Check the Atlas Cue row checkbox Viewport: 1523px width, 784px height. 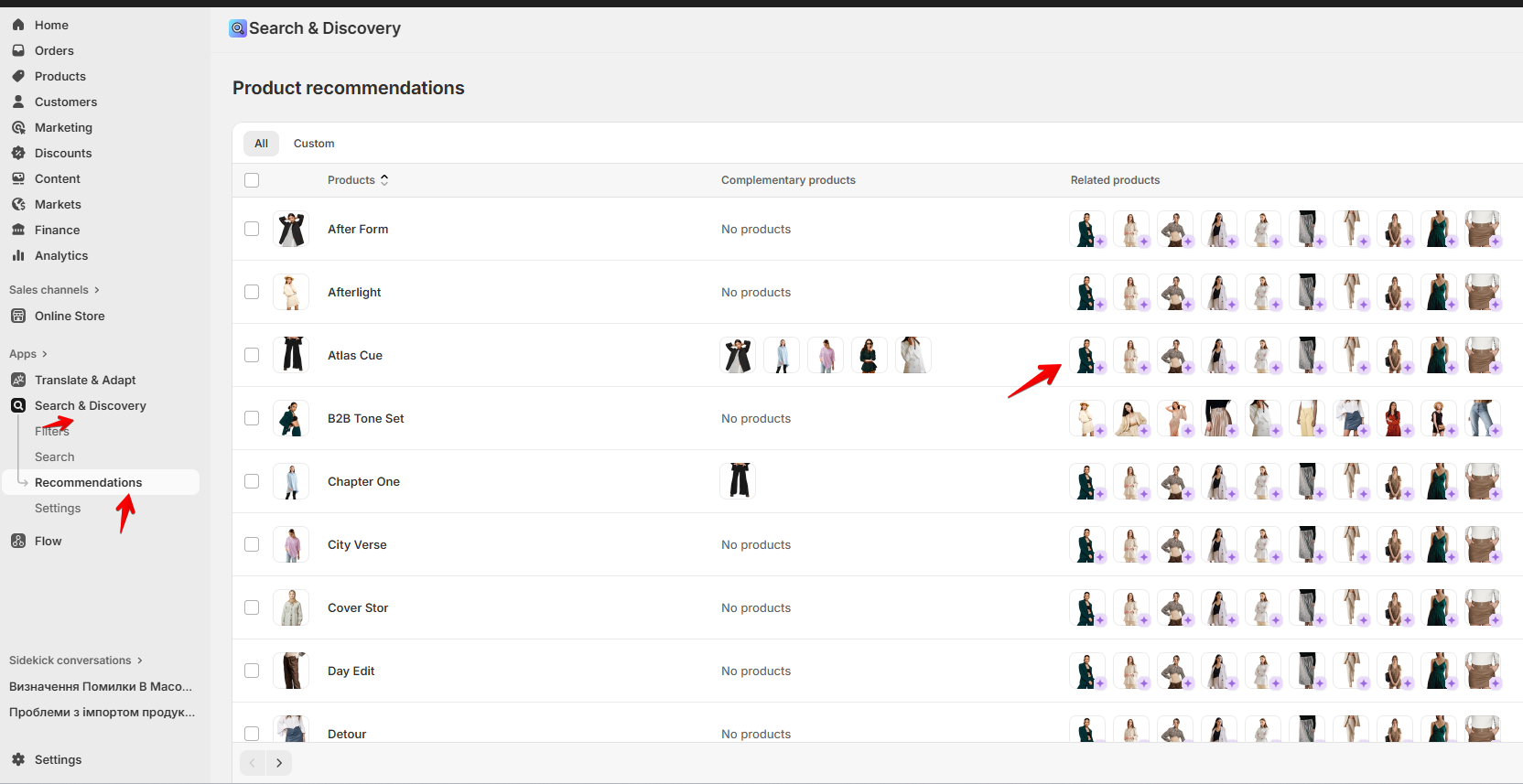252,355
